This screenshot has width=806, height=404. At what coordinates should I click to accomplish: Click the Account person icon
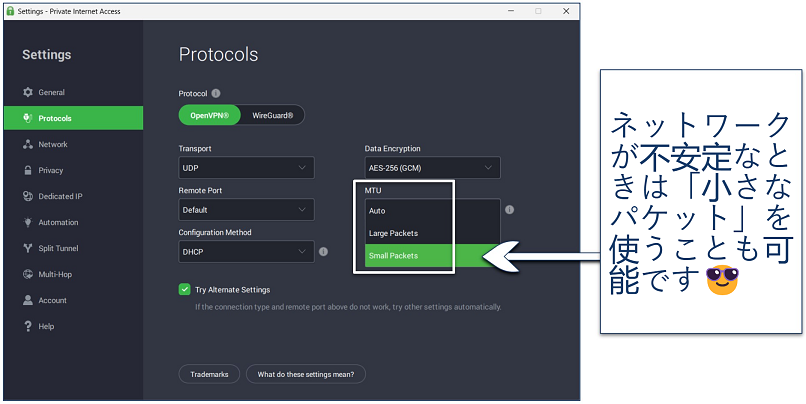click(x=28, y=300)
